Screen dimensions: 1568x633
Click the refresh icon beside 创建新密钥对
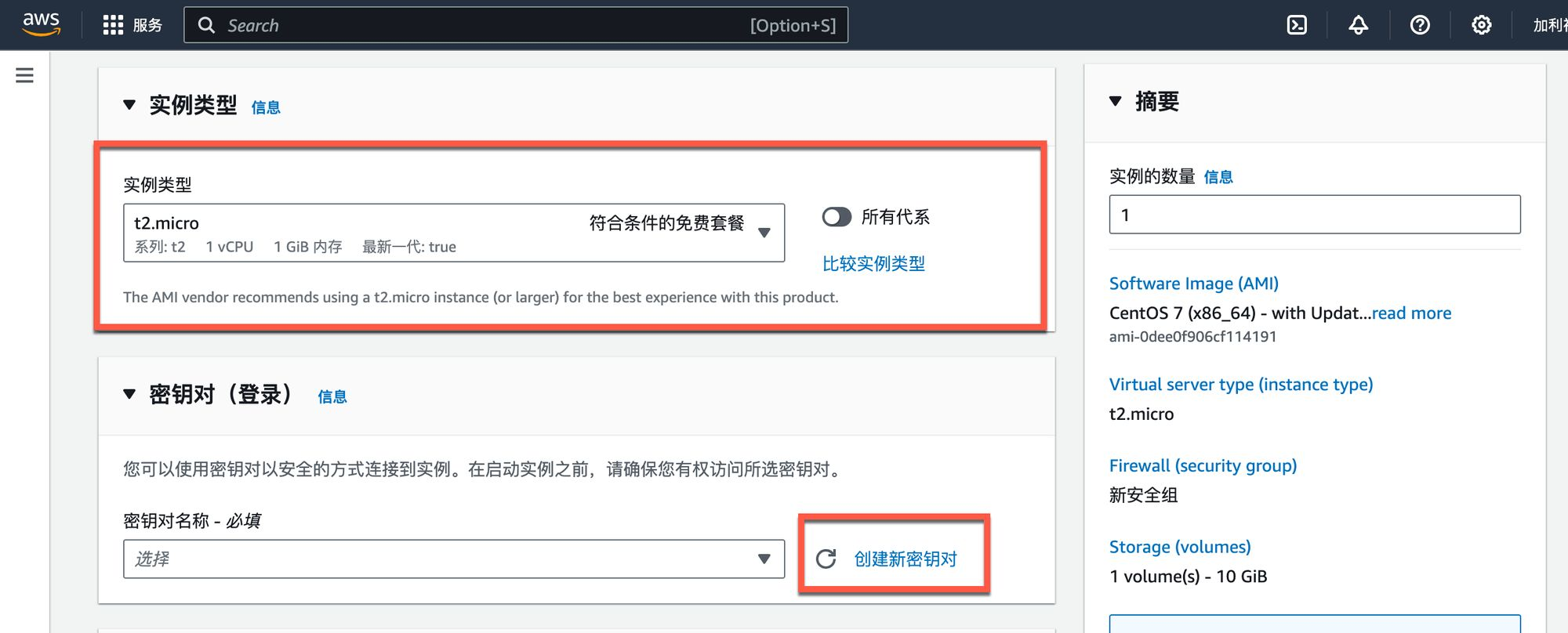pyautogui.click(x=826, y=559)
